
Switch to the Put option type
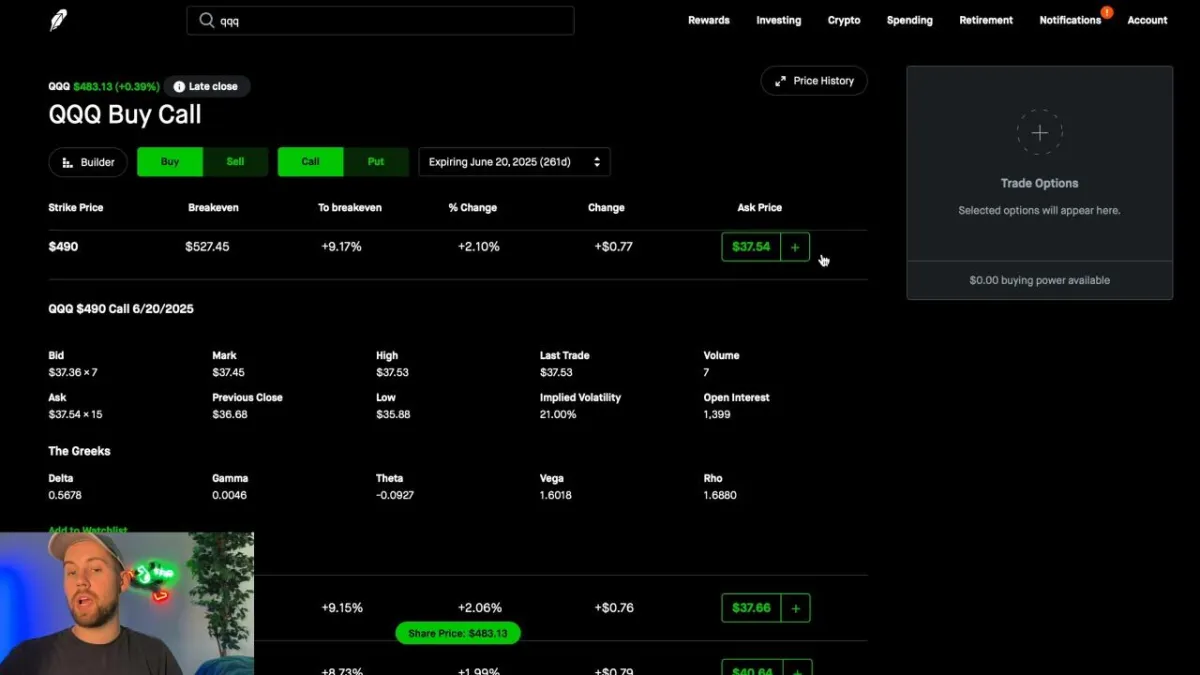[376, 162]
